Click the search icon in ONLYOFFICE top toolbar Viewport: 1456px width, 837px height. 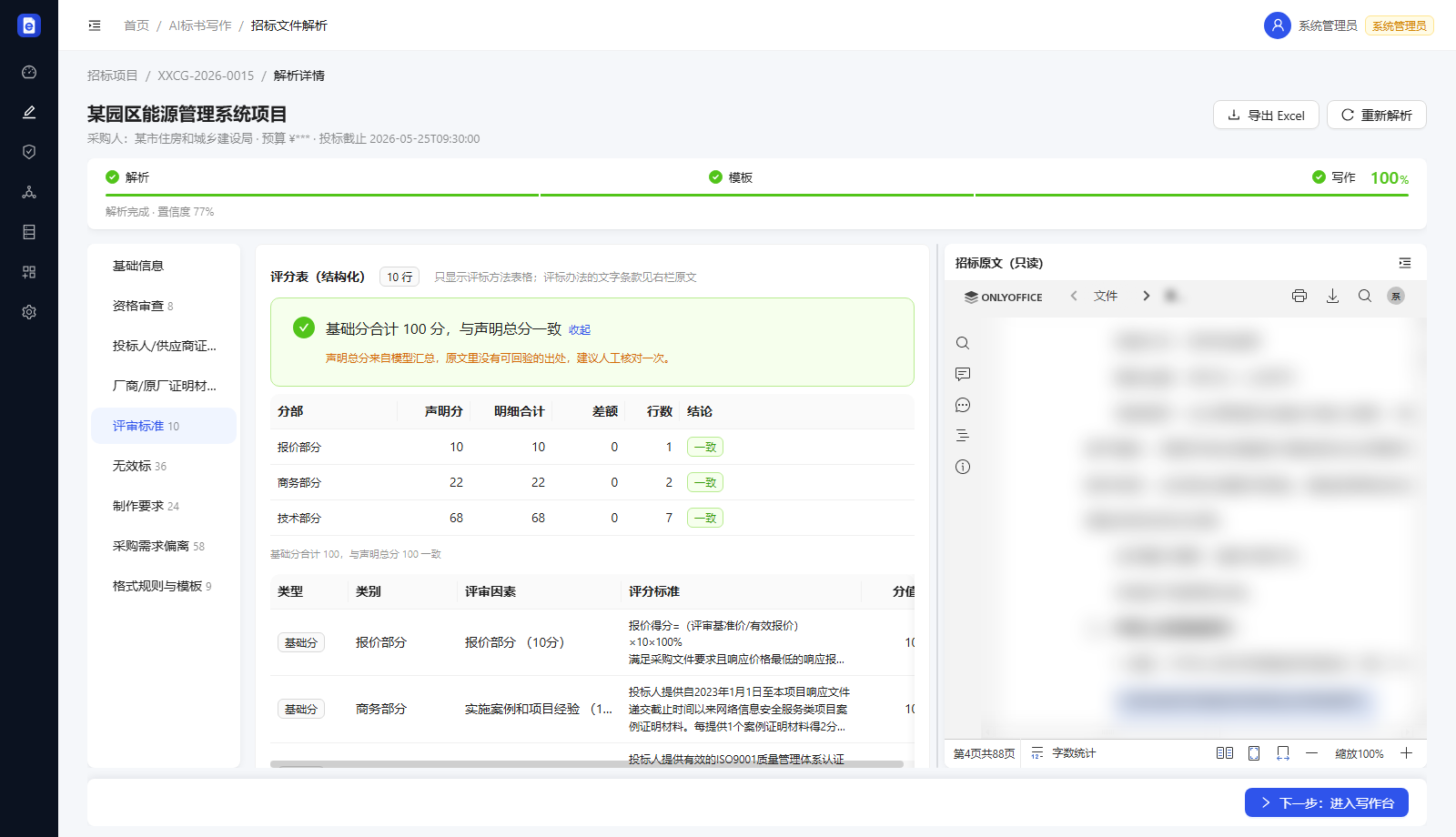pyautogui.click(x=1365, y=296)
